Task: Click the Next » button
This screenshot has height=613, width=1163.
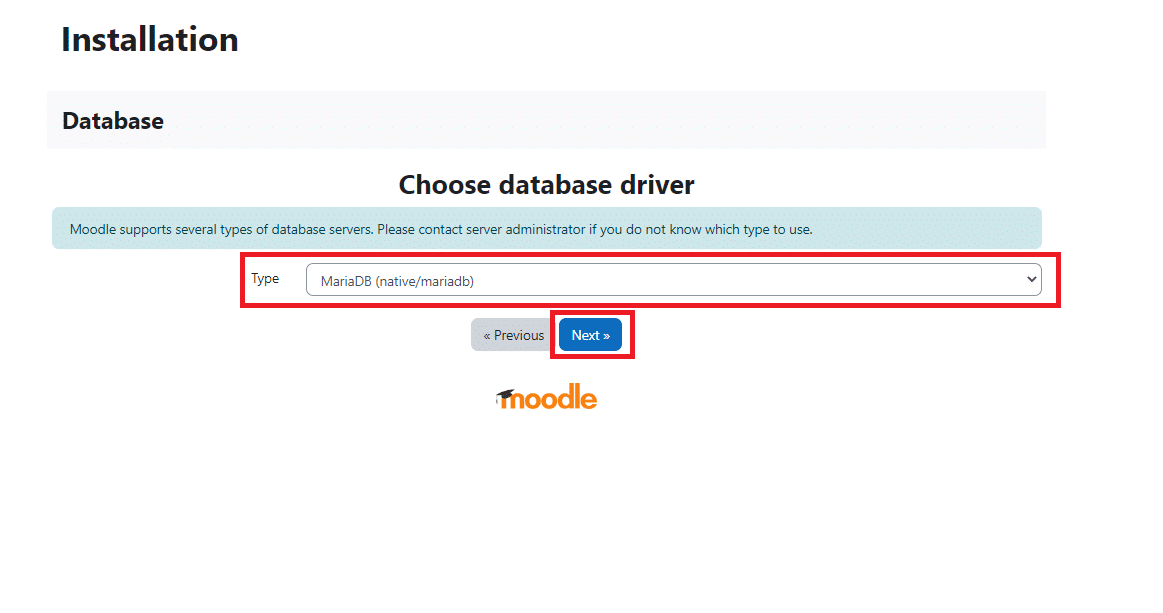Action: (590, 335)
